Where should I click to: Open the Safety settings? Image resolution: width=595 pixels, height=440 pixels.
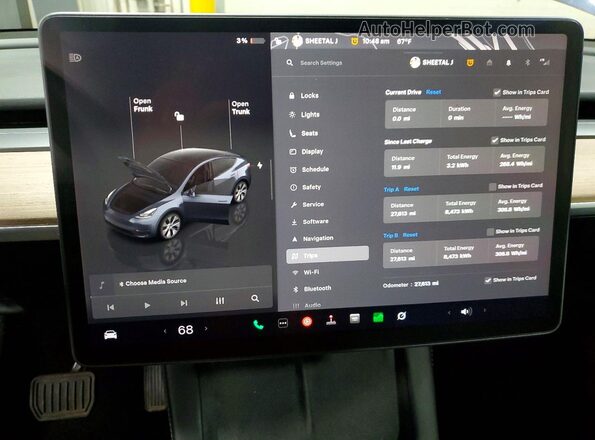306,187
